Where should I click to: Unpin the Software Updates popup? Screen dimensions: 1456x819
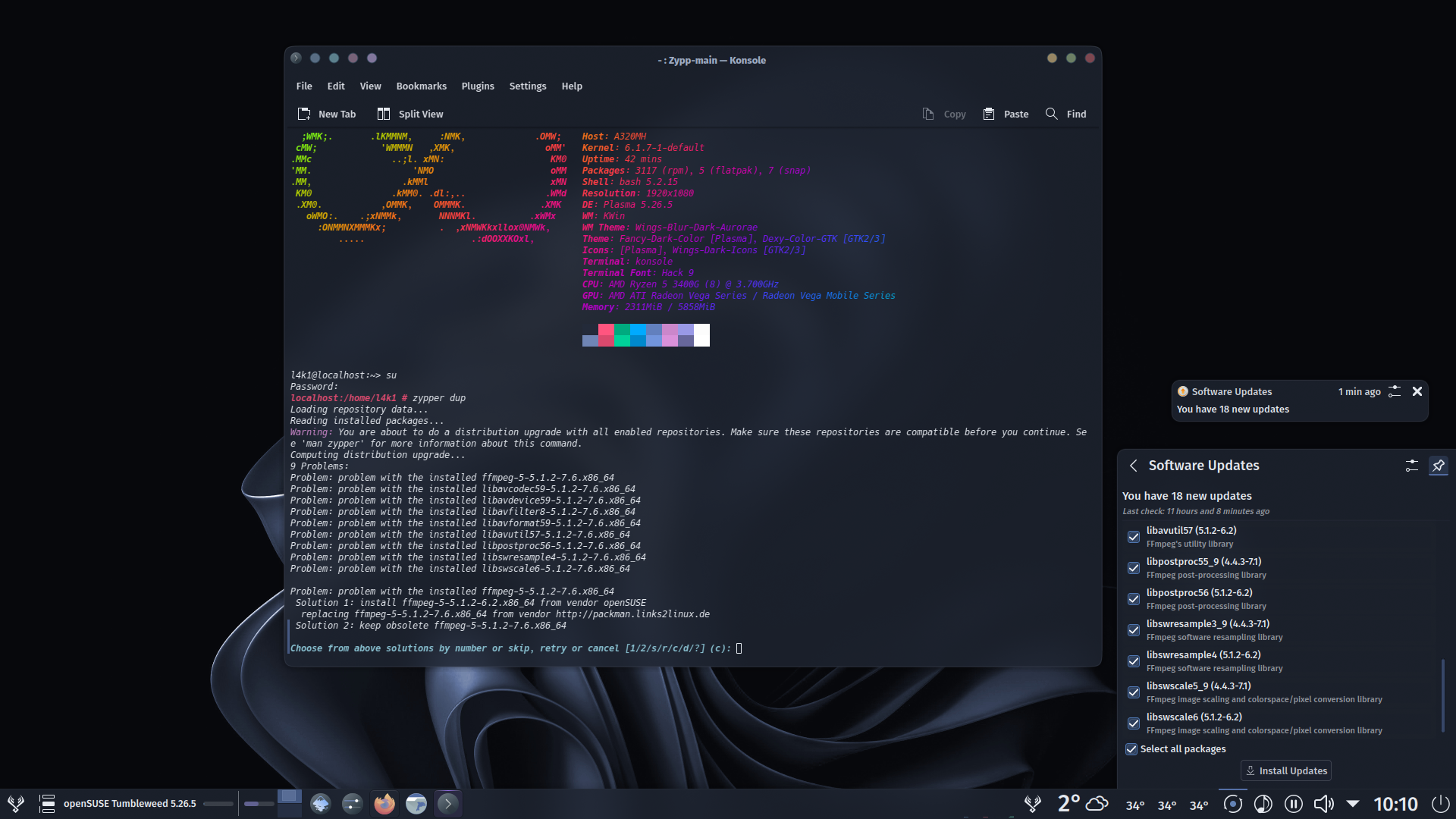(1439, 466)
